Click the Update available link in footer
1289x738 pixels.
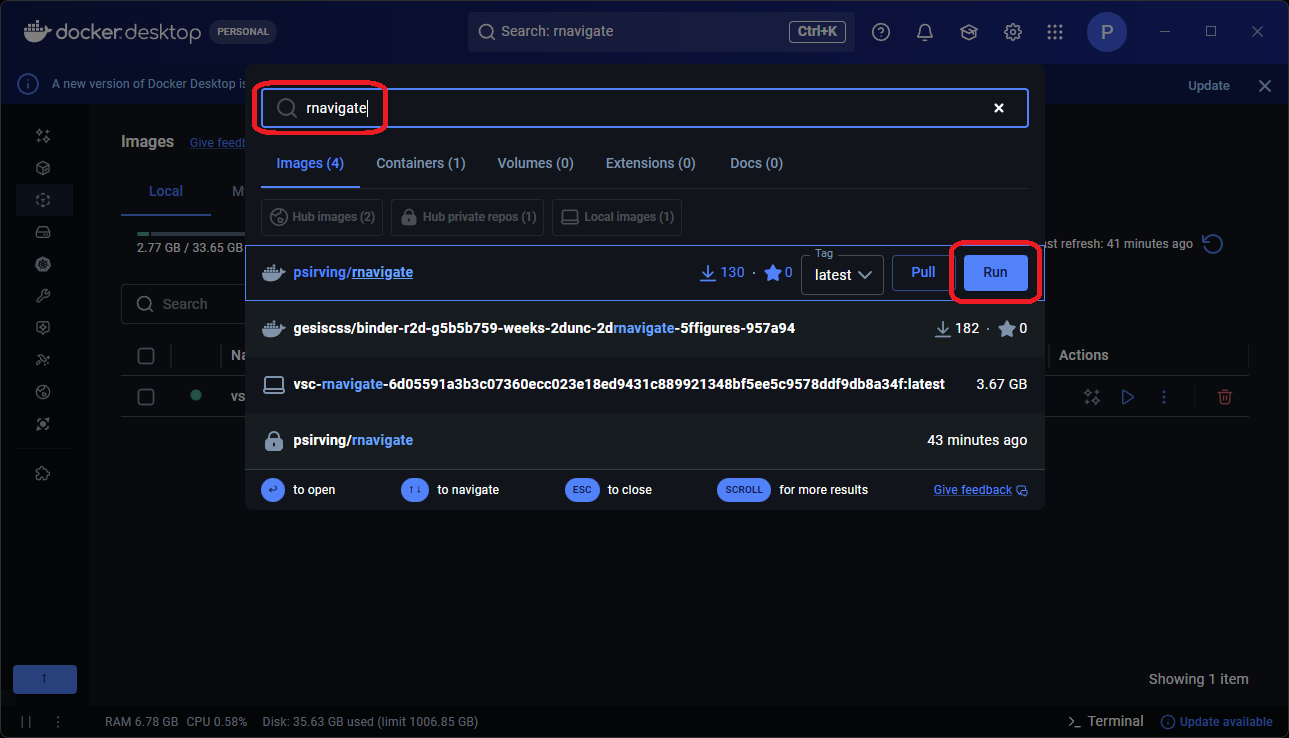point(1216,721)
